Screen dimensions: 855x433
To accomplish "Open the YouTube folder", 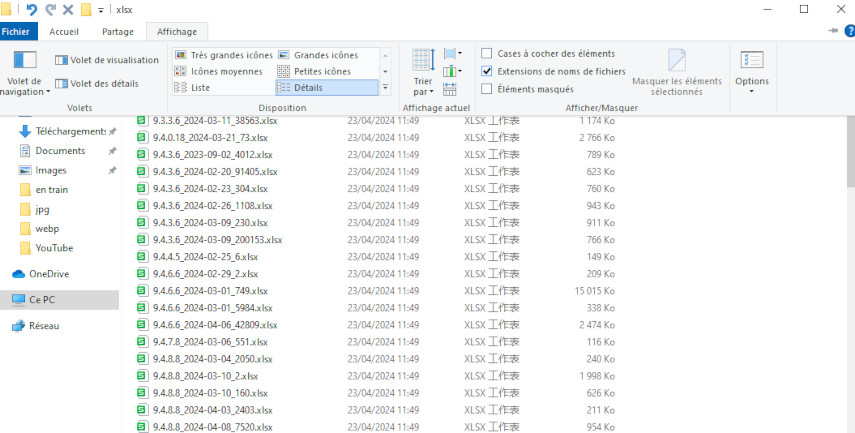I will [54, 248].
